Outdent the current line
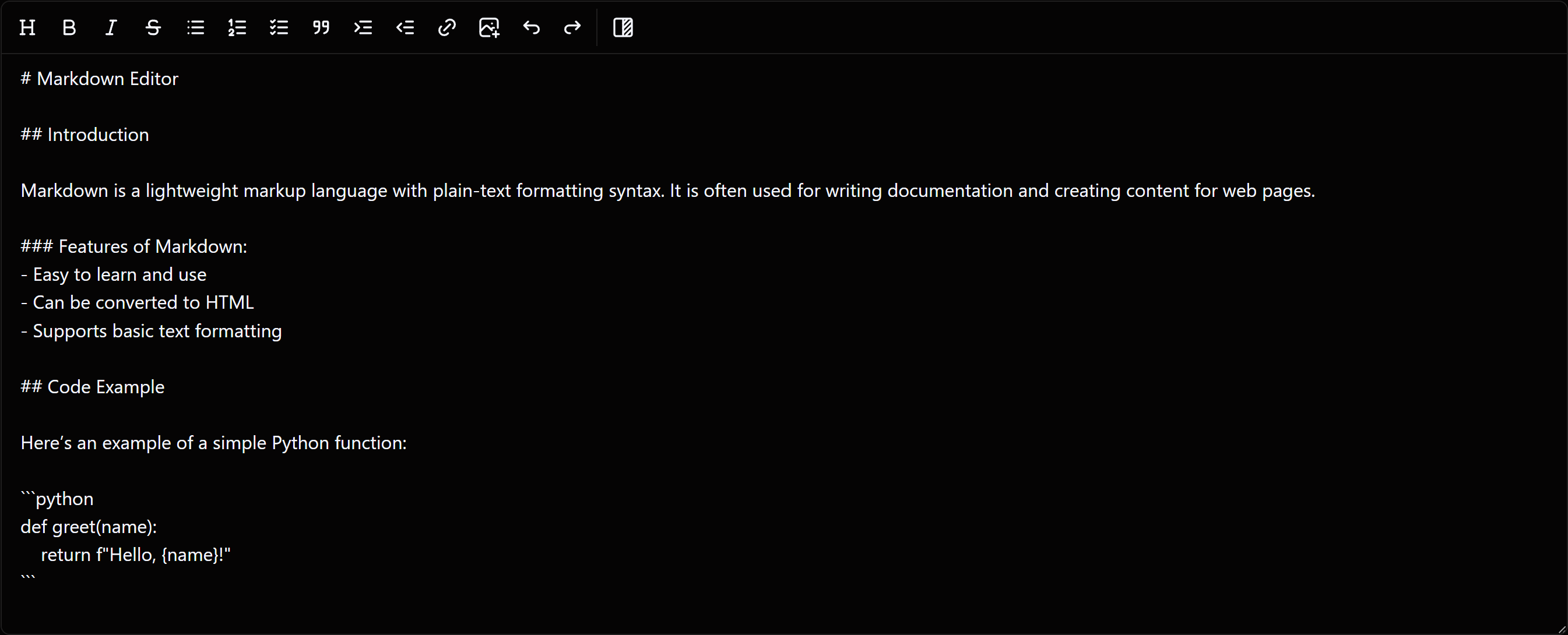 [x=405, y=27]
